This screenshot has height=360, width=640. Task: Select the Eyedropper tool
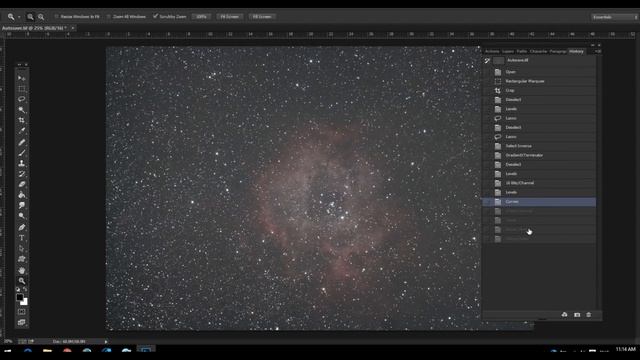[22, 131]
